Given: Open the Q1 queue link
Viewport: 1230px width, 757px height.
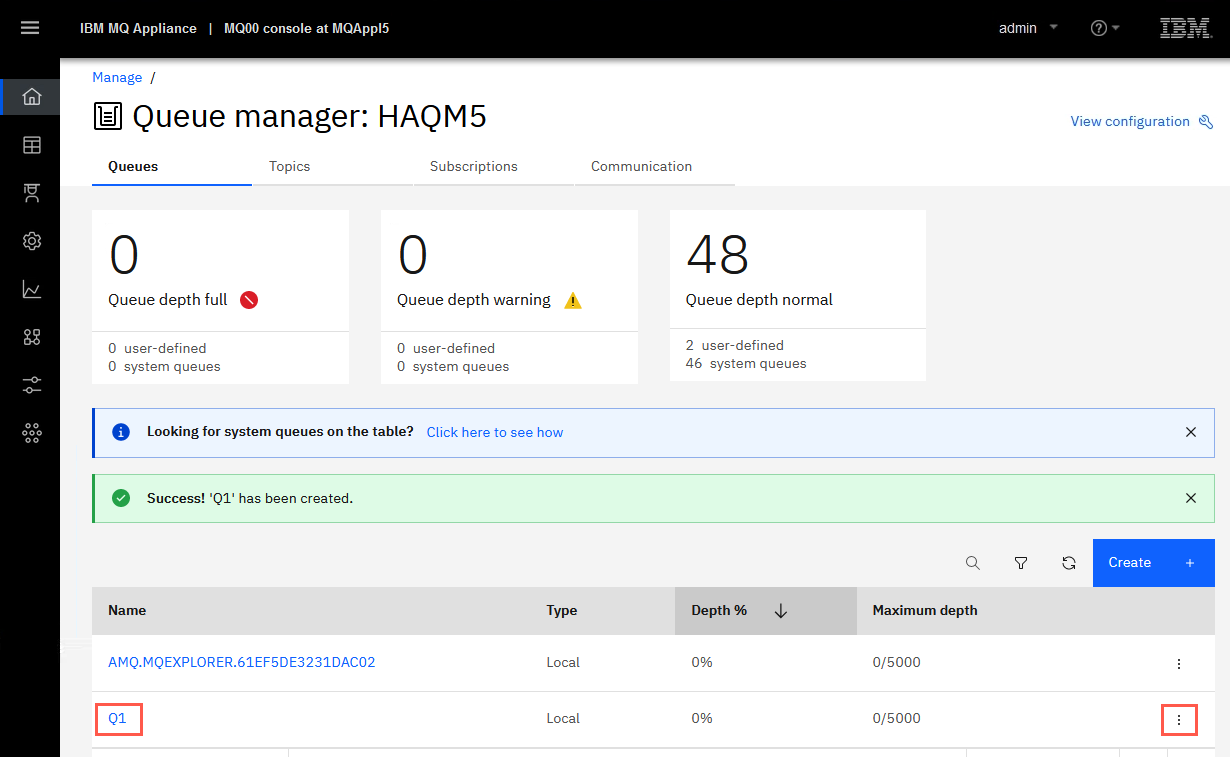Looking at the screenshot, I should (x=118, y=718).
